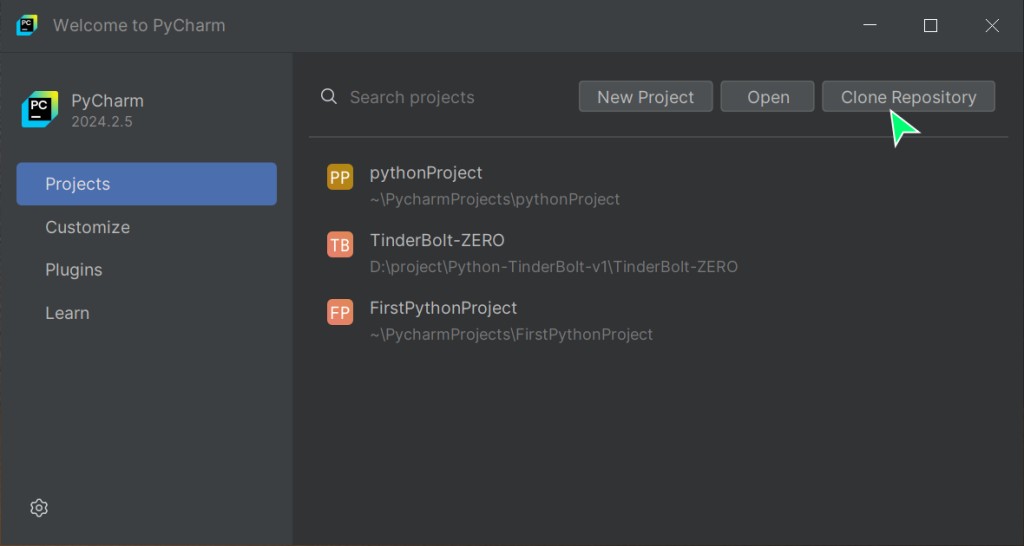This screenshot has height=546, width=1024.
Task: Switch to the Customize tab
Action: (x=88, y=227)
